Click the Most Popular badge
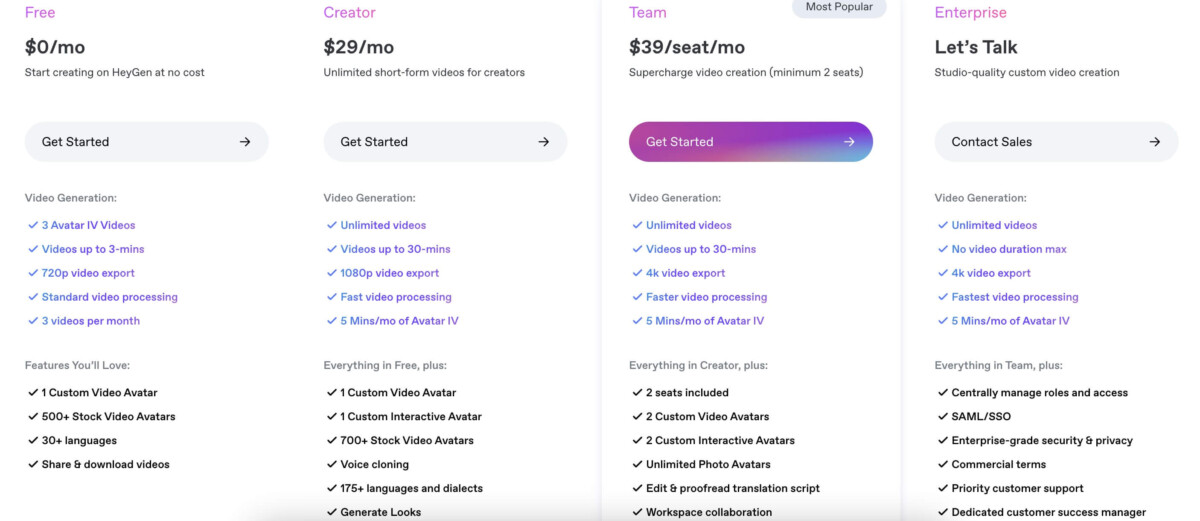 pos(838,7)
